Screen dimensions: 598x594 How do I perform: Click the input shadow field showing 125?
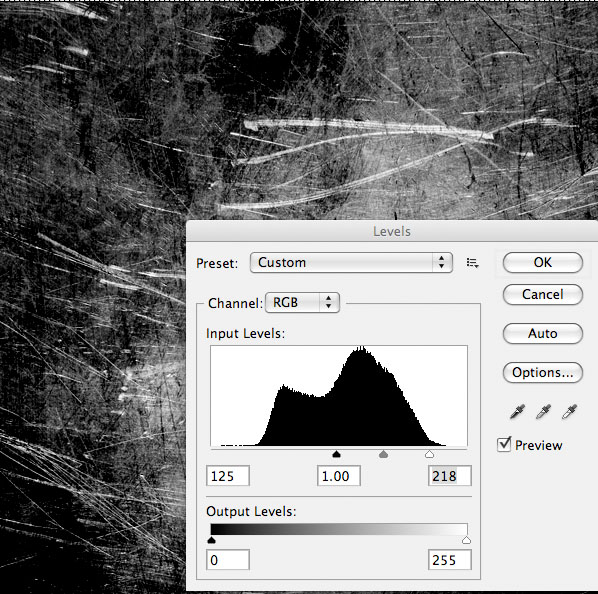click(228, 476)
